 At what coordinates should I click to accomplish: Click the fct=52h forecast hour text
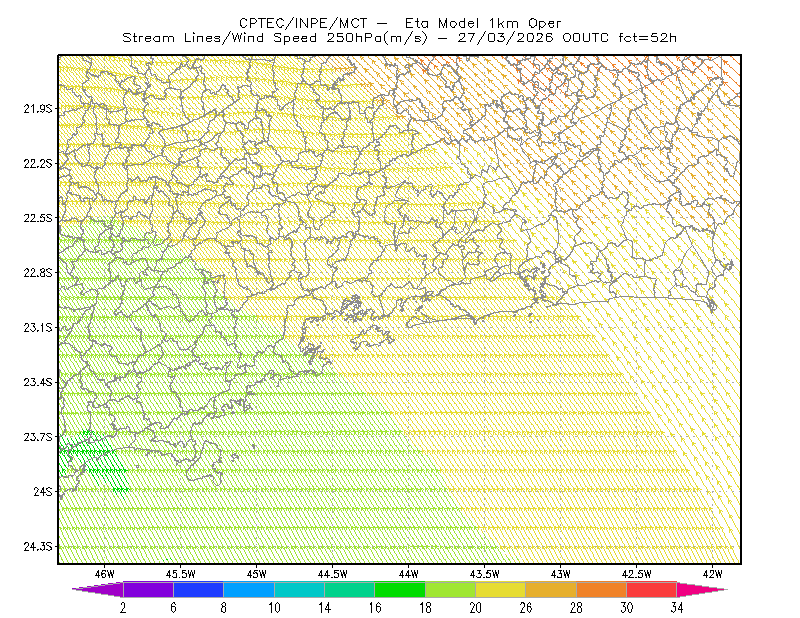647,38
